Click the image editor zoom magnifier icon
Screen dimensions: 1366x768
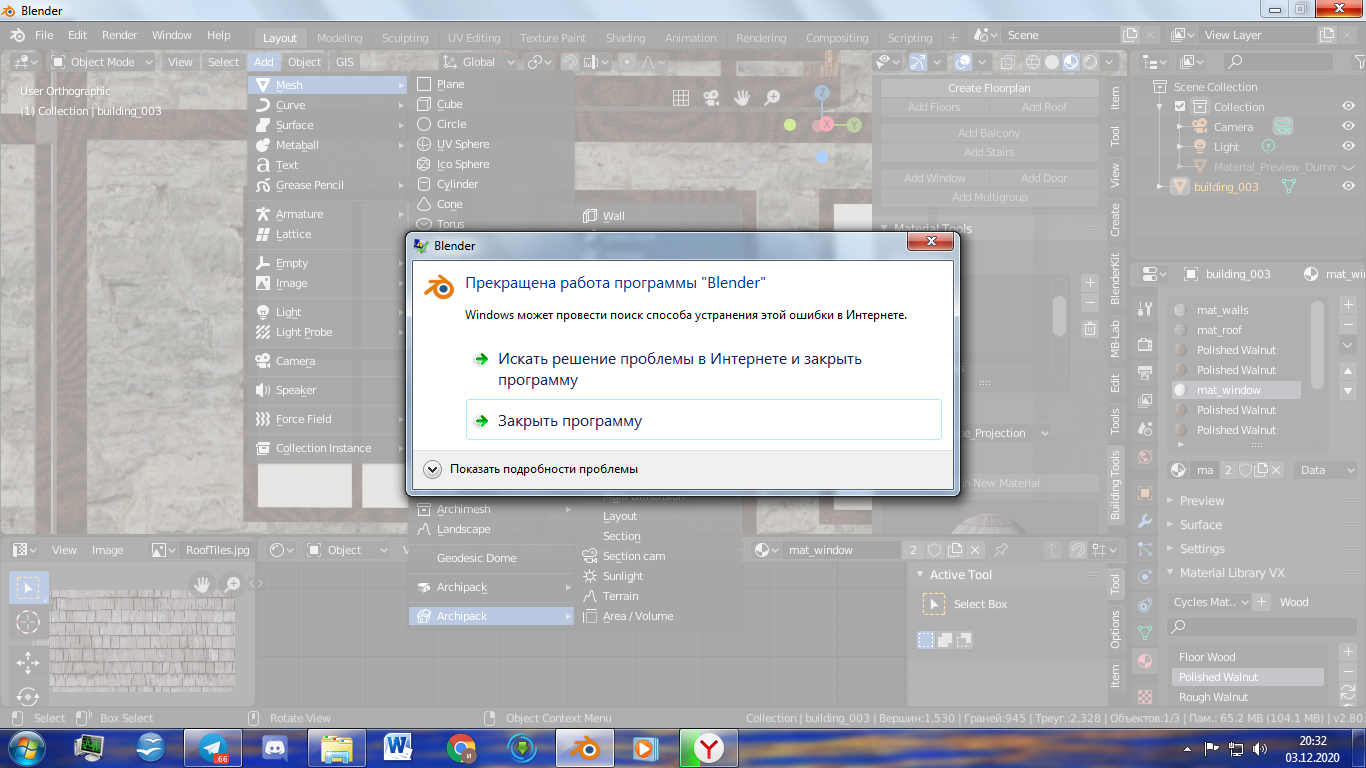coord(232,583)
